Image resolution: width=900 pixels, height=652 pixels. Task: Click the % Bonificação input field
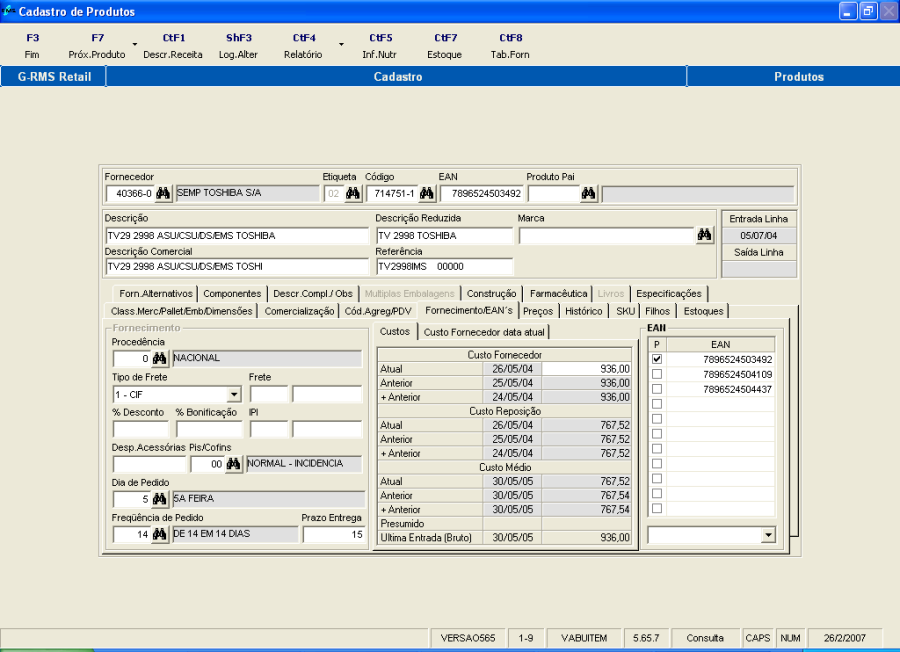point(210,429)
